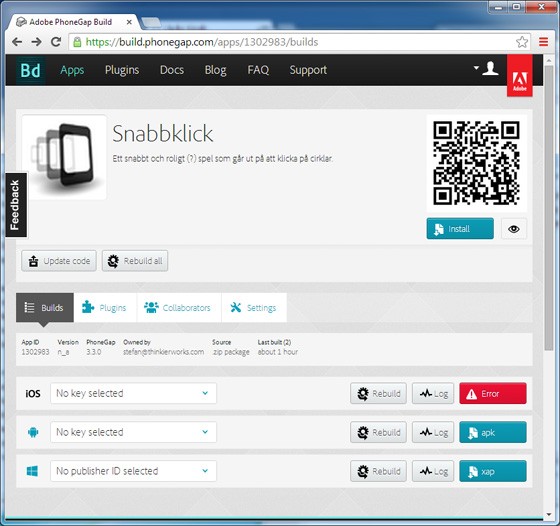Expand the iOS signing key dropdown

pyautogui.click(x=134, y=393)
